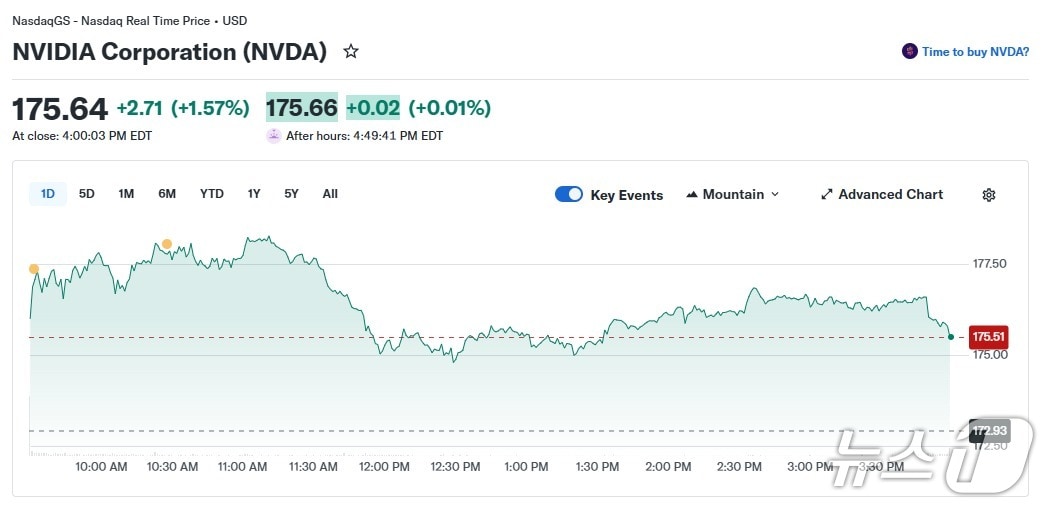Switch chart to YTD view
This screenshot has height=509, width=1049.
(x=212, y=194)
